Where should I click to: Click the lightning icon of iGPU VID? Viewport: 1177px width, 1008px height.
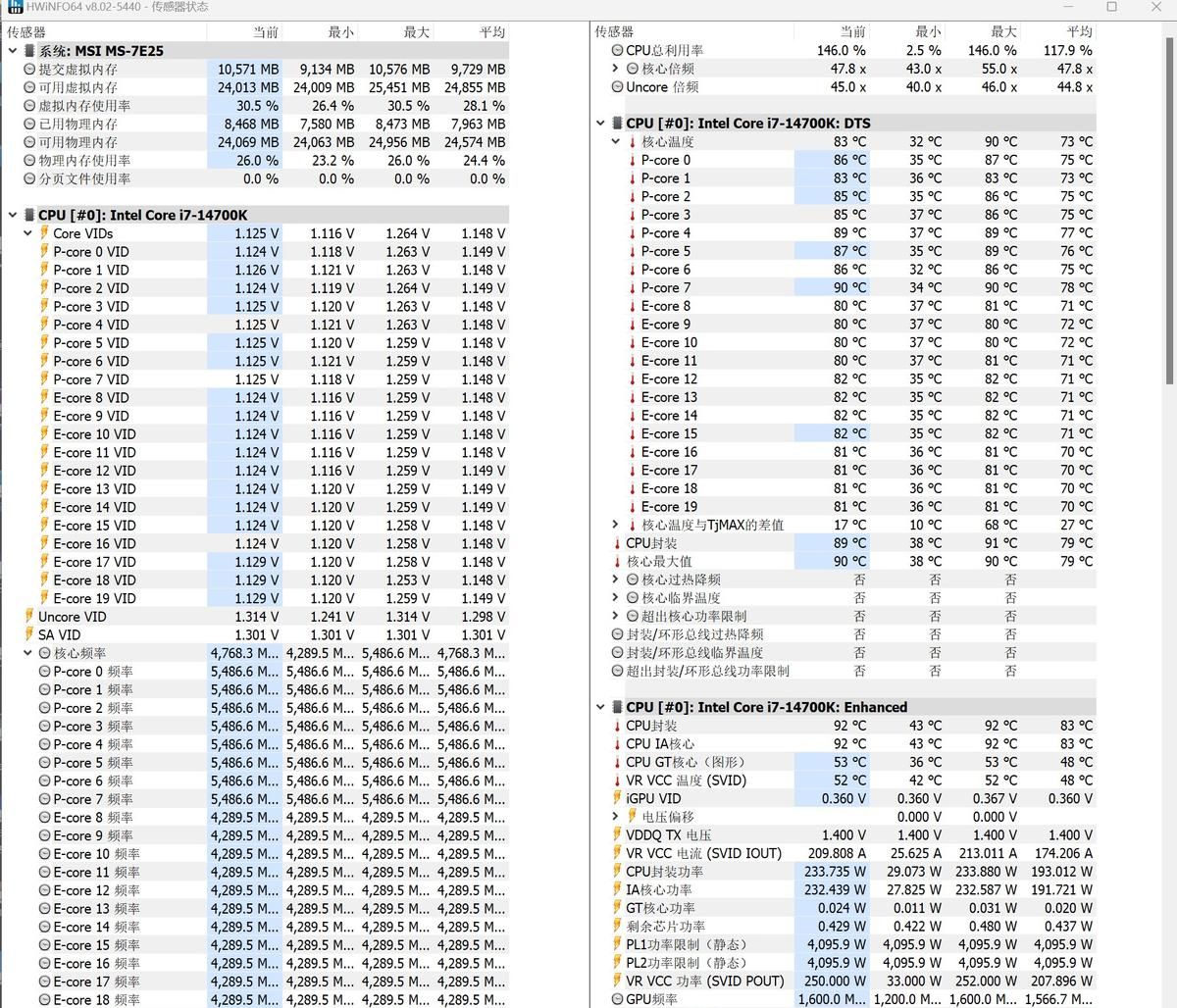coord(617,799)
